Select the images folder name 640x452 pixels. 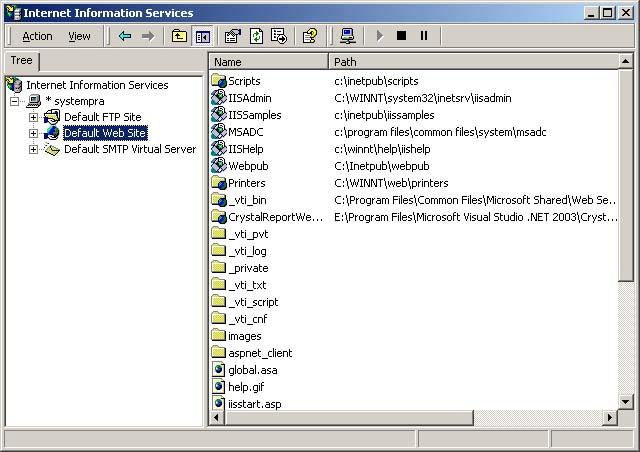[244, 336]
